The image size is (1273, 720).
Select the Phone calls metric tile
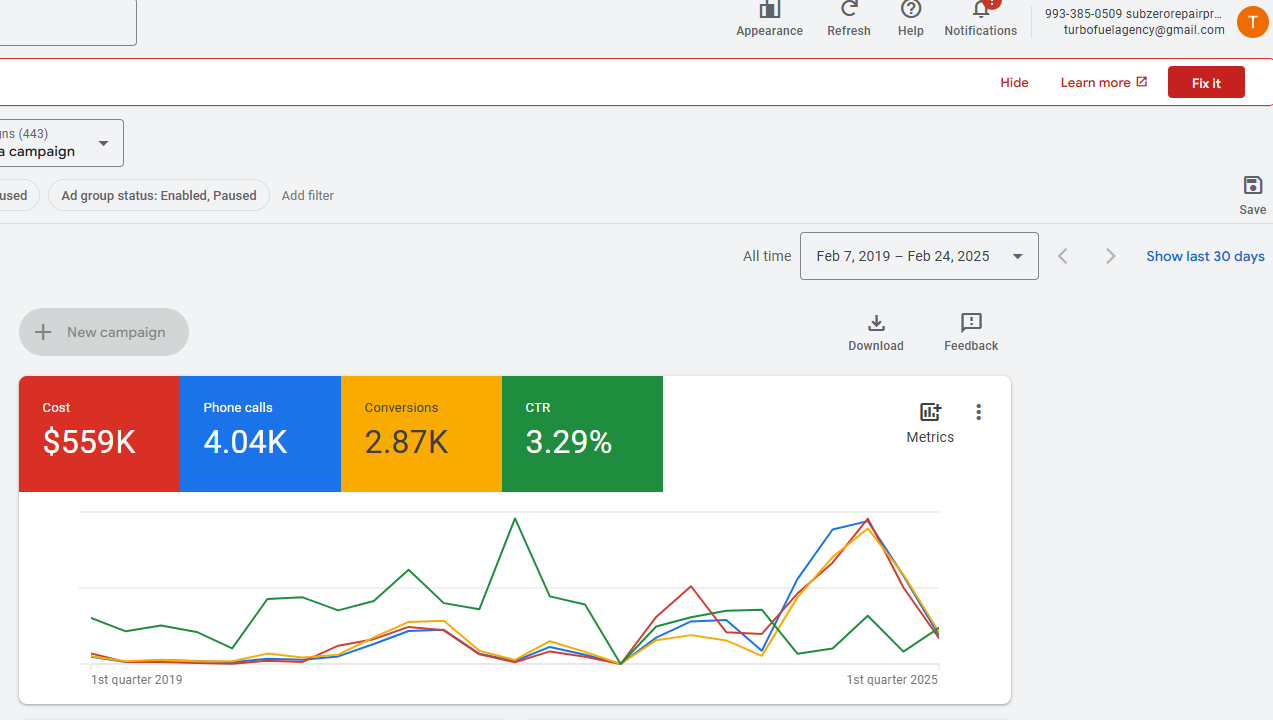click(260, 434)
